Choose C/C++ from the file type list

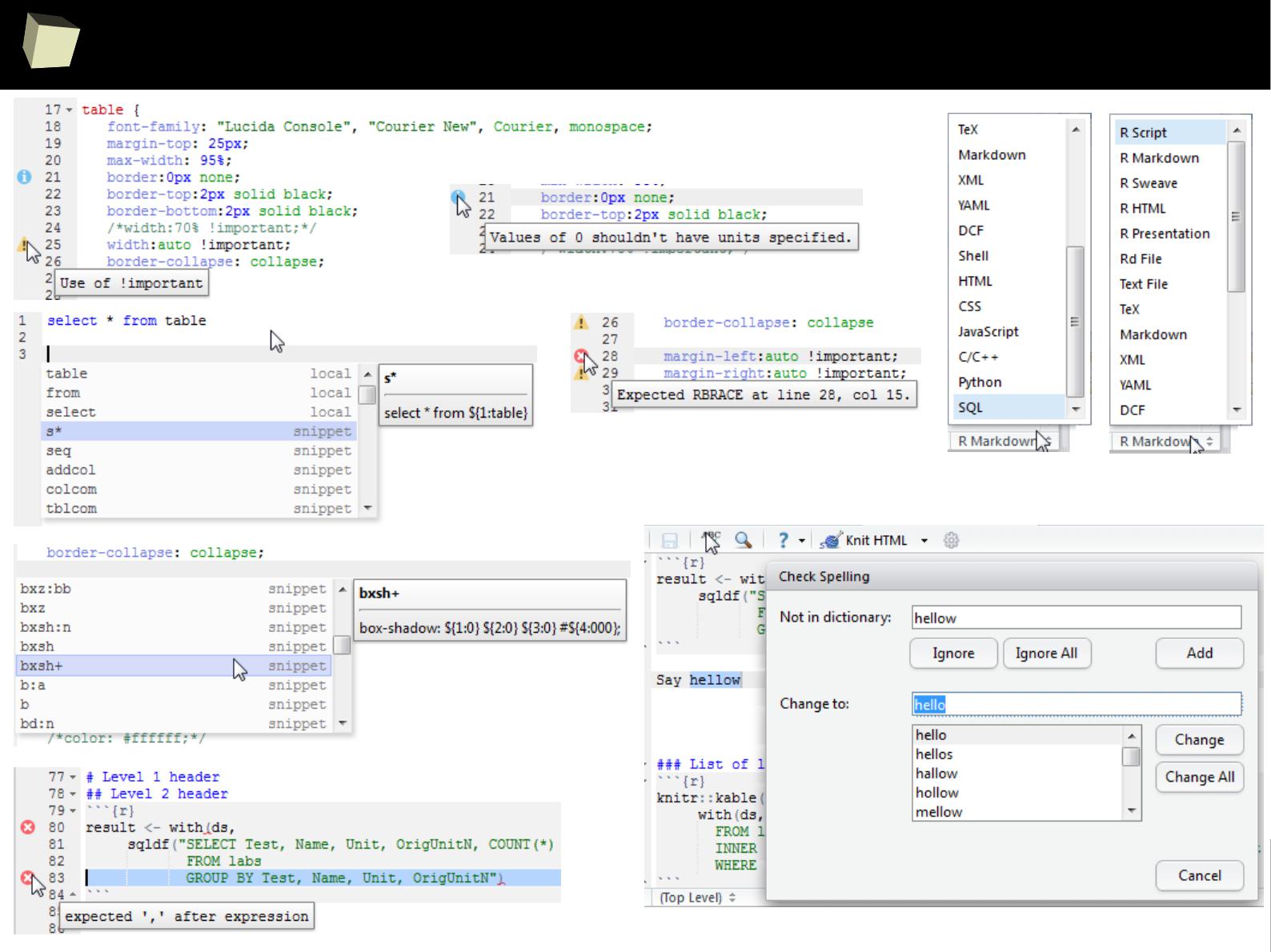tap(1008, 357)
